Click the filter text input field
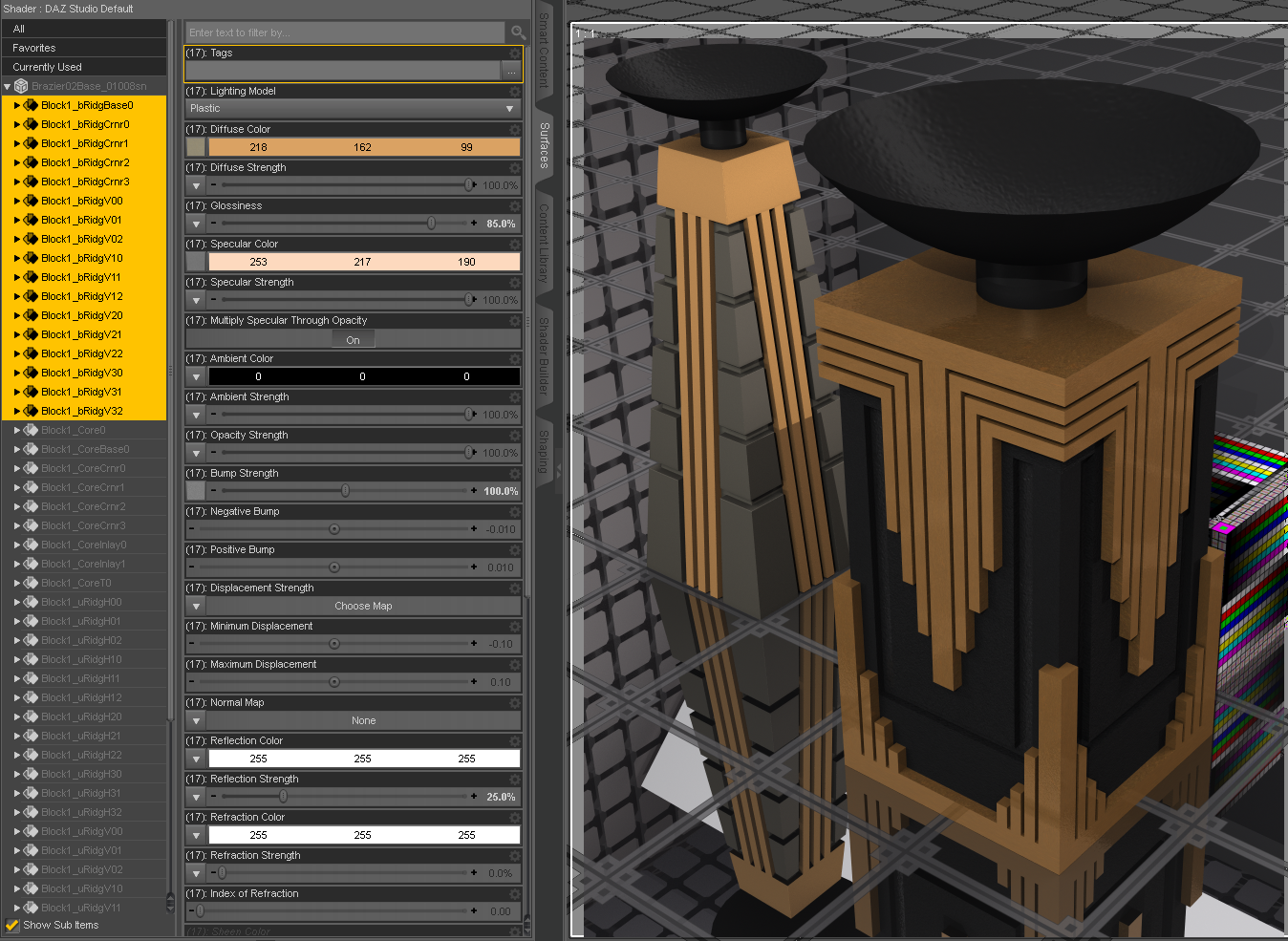This screenshot has width=1288, height=941. (x=345, y=32)
